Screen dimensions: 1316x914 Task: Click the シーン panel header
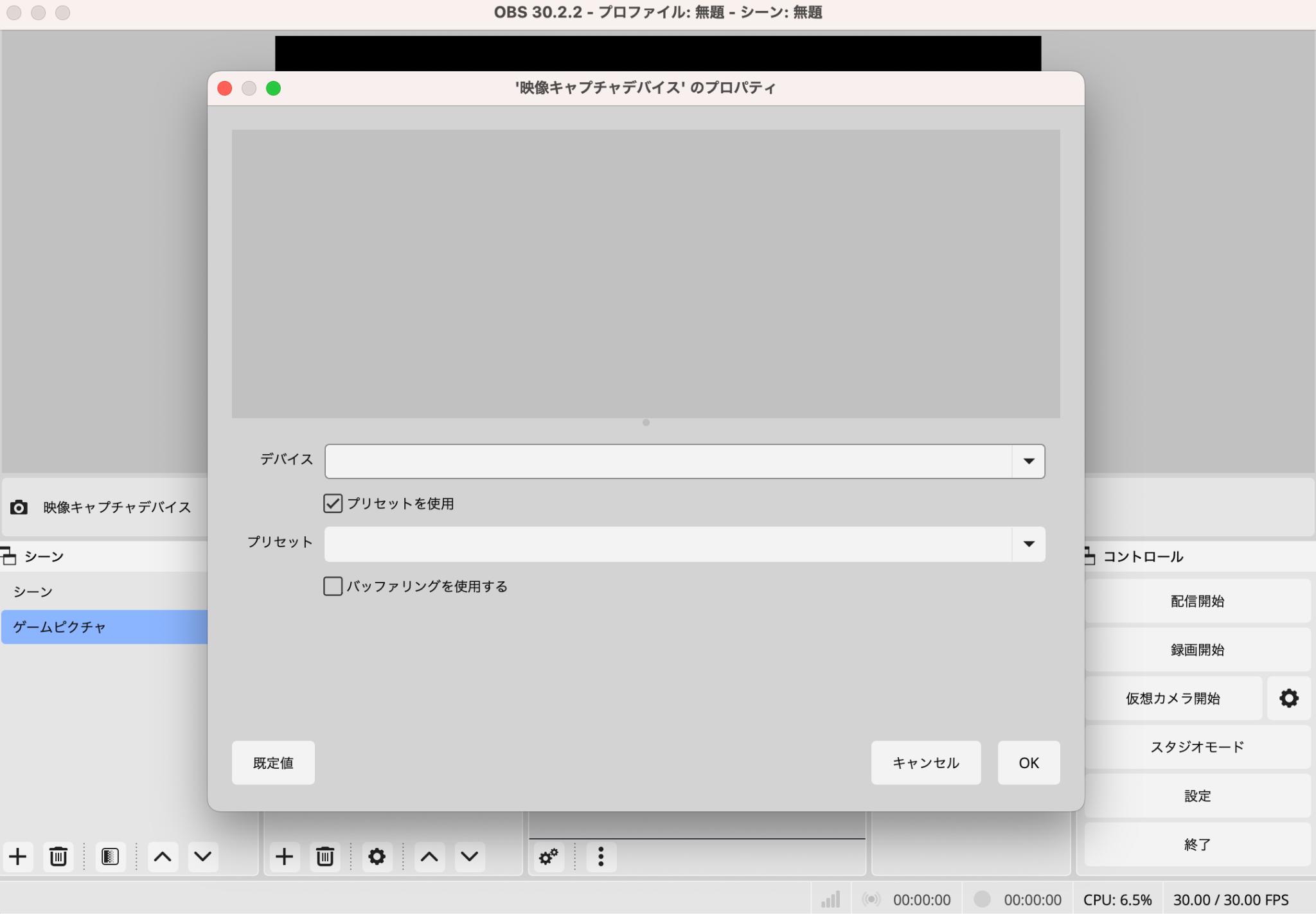[x=104, y=556]
